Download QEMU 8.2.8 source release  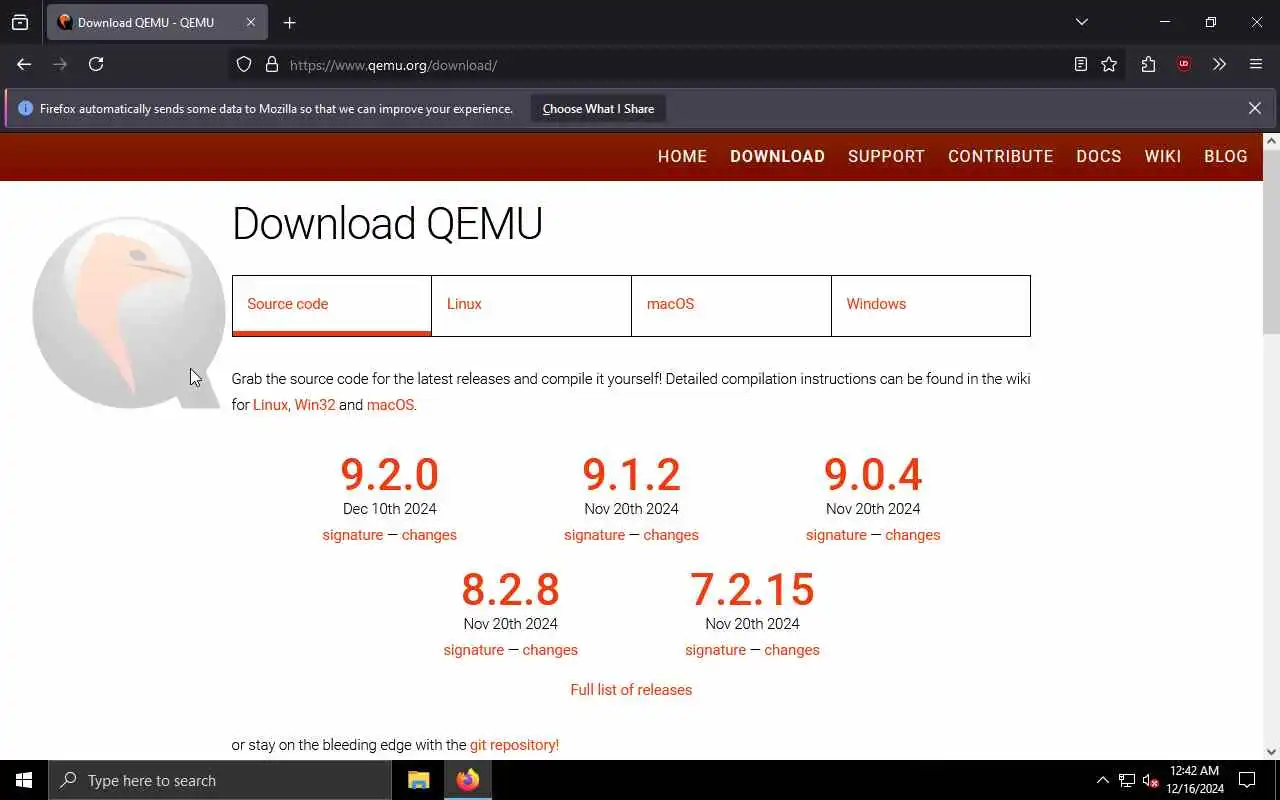[x=510, y=589]
